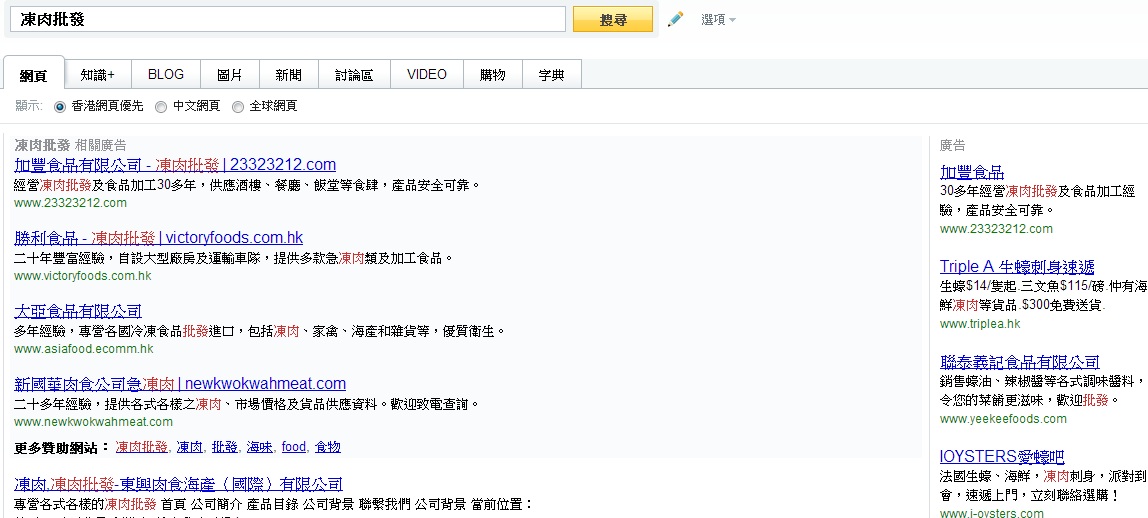Select 全球網頁 radio option

pyautogui.click(x=238, y=107)
